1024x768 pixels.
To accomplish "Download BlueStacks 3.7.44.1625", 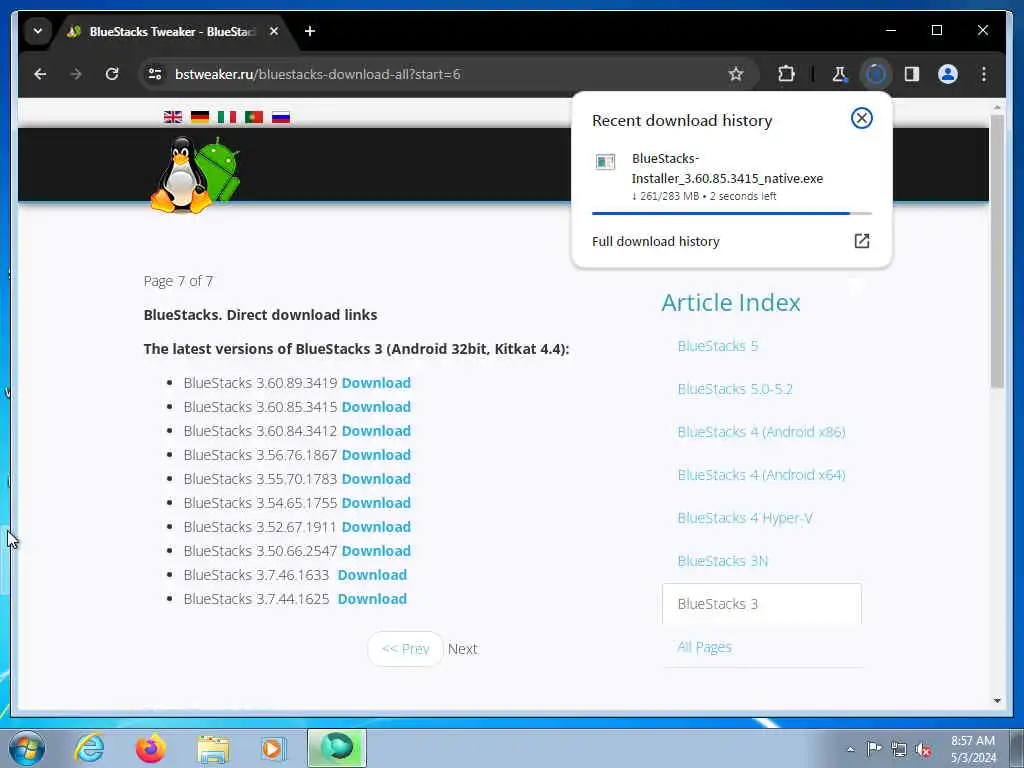I will tap(372, 599).
